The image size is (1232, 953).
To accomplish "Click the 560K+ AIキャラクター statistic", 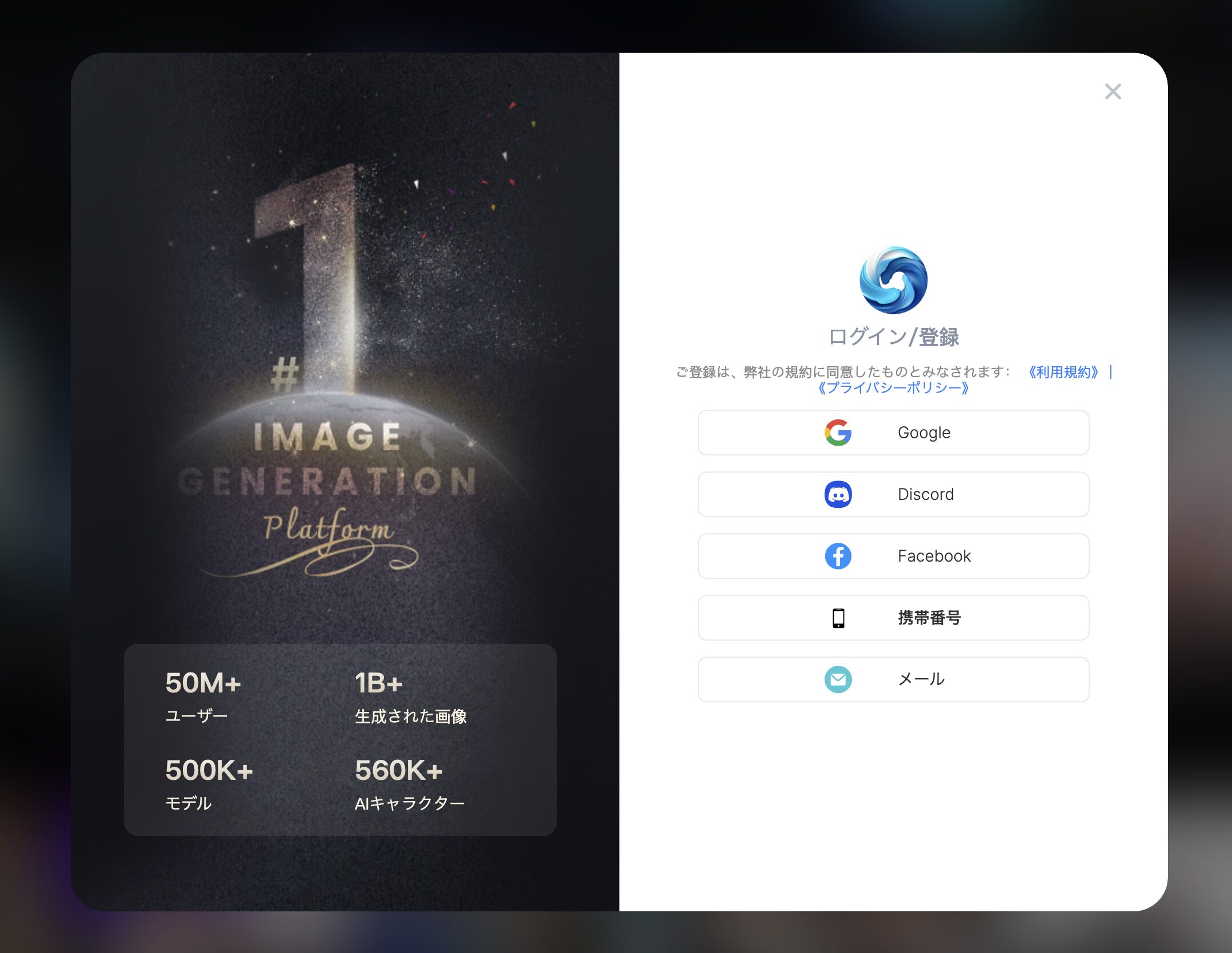I will (410, 784).
